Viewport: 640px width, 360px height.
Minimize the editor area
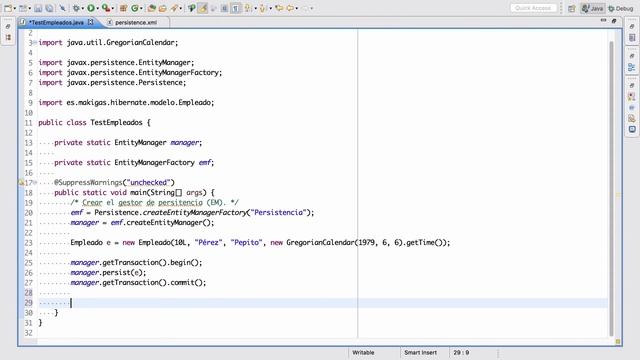pos(603,20)
